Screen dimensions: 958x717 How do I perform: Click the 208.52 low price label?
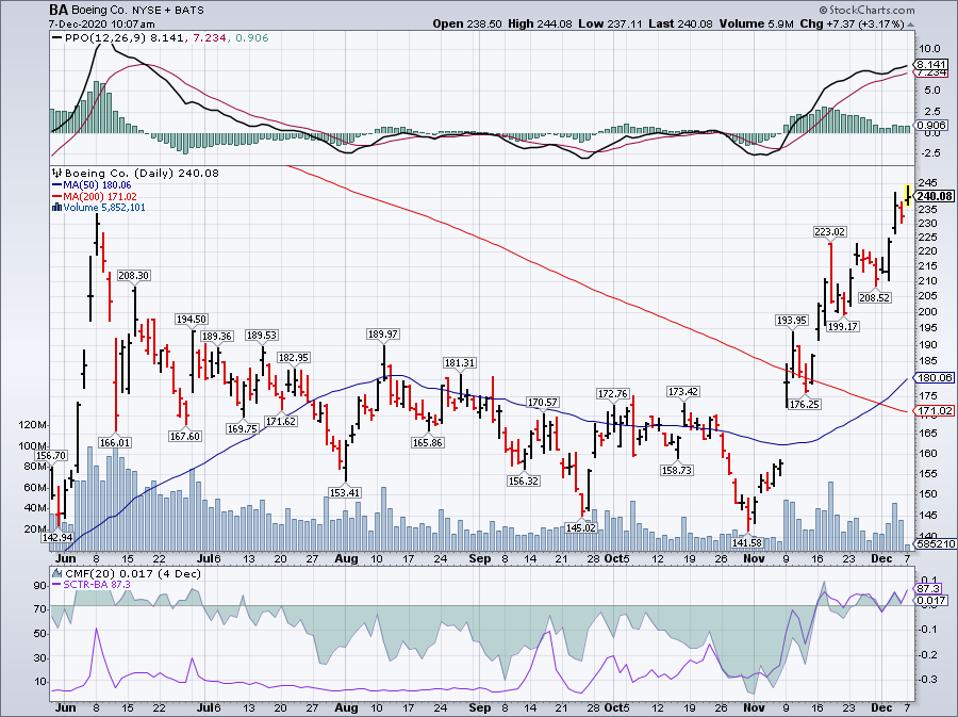(x=874, y=298)
